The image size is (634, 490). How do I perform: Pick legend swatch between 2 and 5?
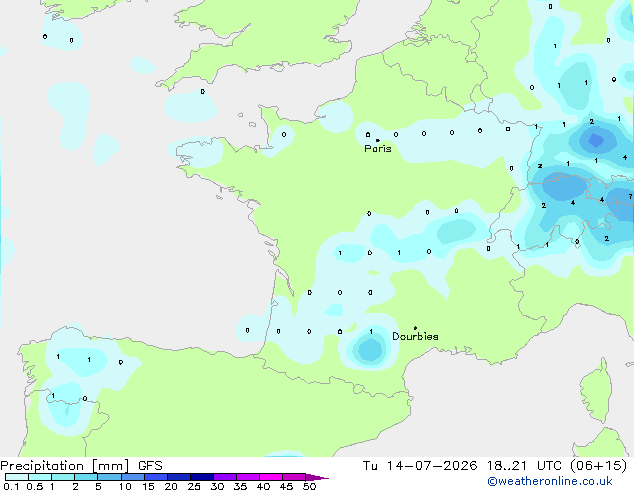click(x=86, y=477)
